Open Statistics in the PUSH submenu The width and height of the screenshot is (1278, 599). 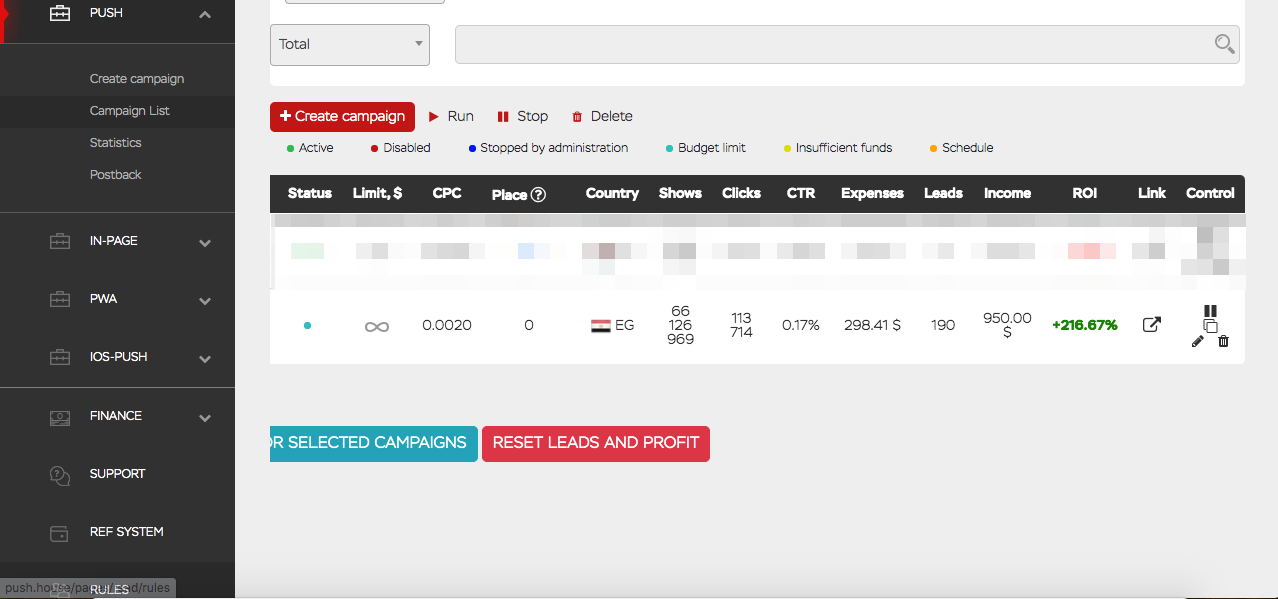tap(116, 143)
